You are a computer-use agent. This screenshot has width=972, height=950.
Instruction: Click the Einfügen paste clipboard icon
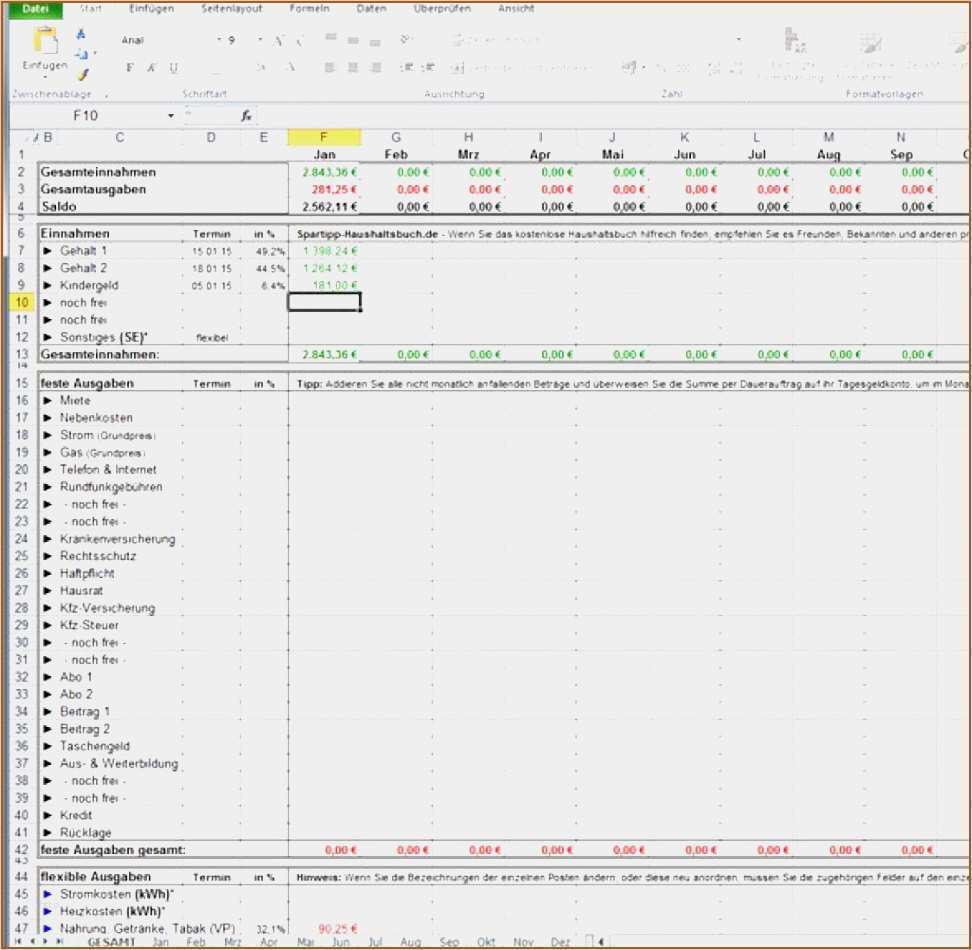pos(45,42)
